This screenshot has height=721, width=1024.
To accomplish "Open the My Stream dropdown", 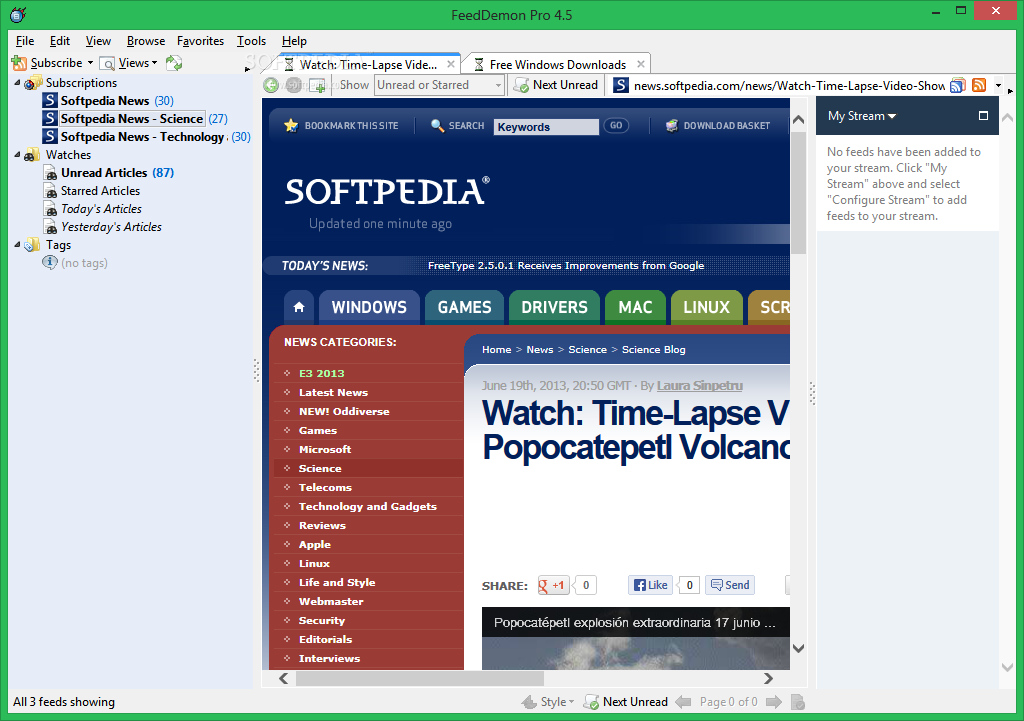I will click(861, 116).
